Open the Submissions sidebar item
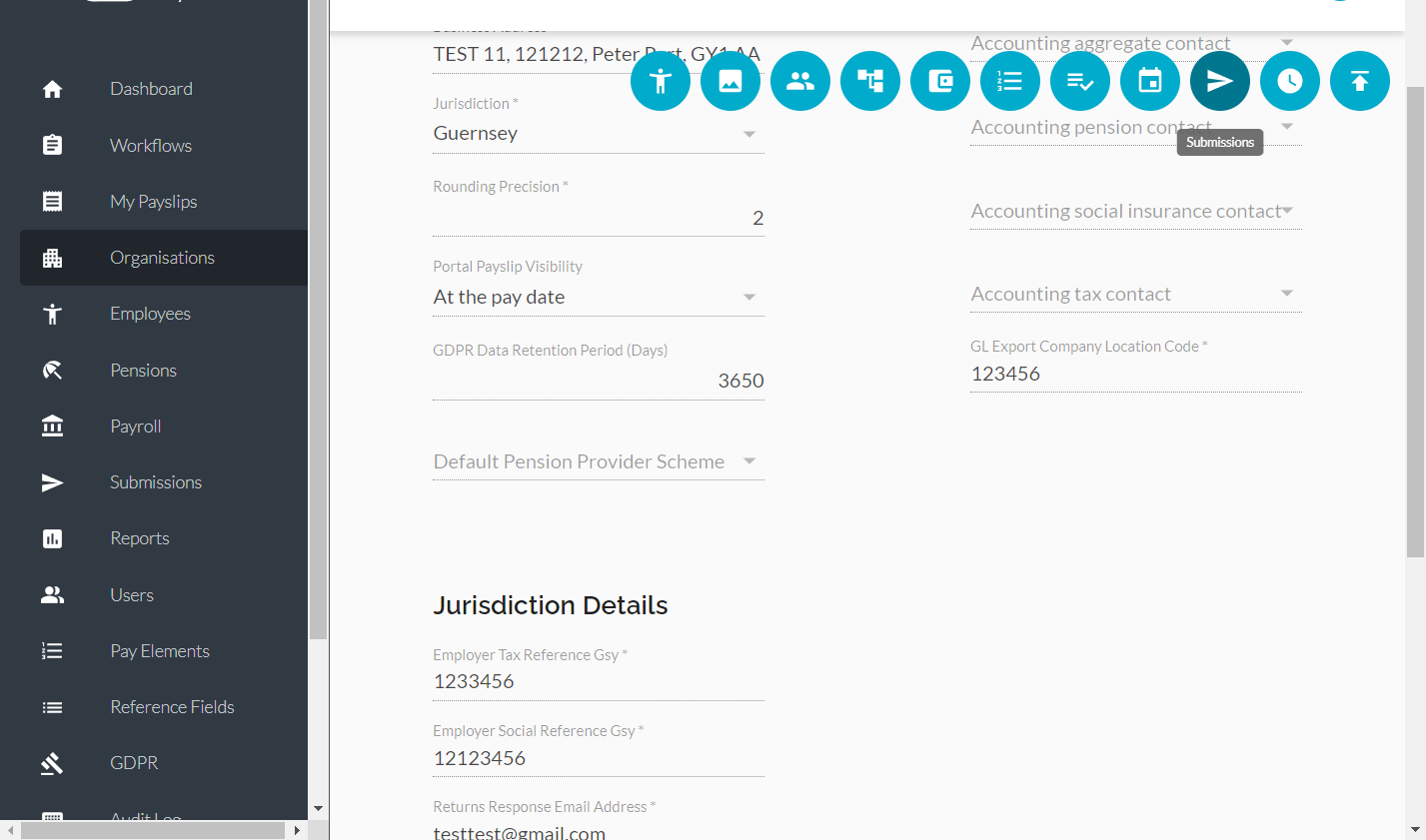The width and height of the screenshot is (1426, 840). 164,482
